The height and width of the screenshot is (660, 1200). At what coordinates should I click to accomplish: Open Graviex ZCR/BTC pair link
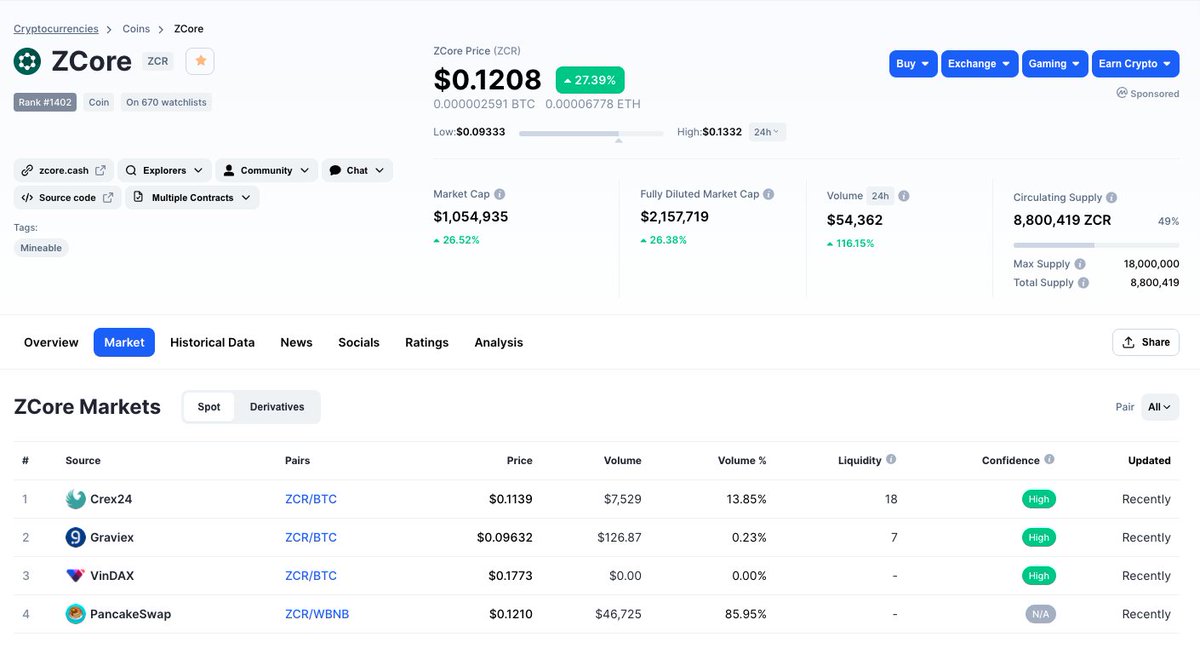pos(311,537)
